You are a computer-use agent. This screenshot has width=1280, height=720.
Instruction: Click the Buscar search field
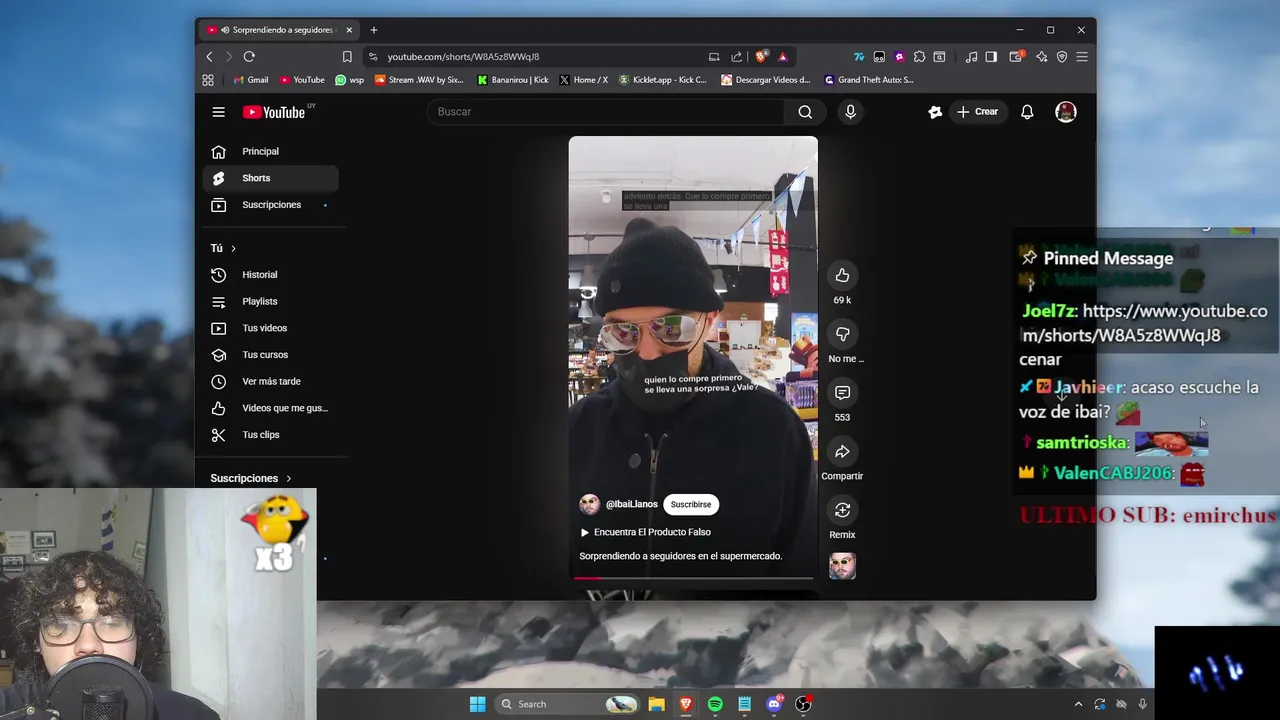tap(606, 112)
